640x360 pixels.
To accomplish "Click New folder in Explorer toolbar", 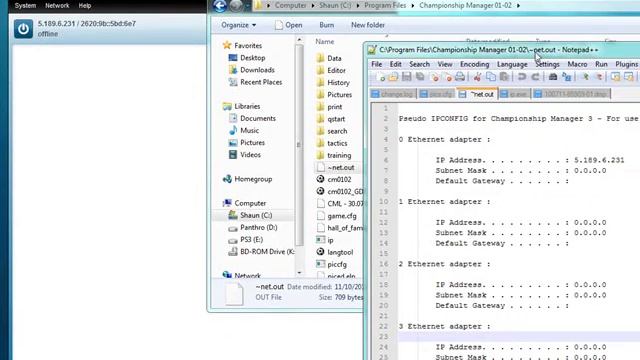I will (368, 25).
